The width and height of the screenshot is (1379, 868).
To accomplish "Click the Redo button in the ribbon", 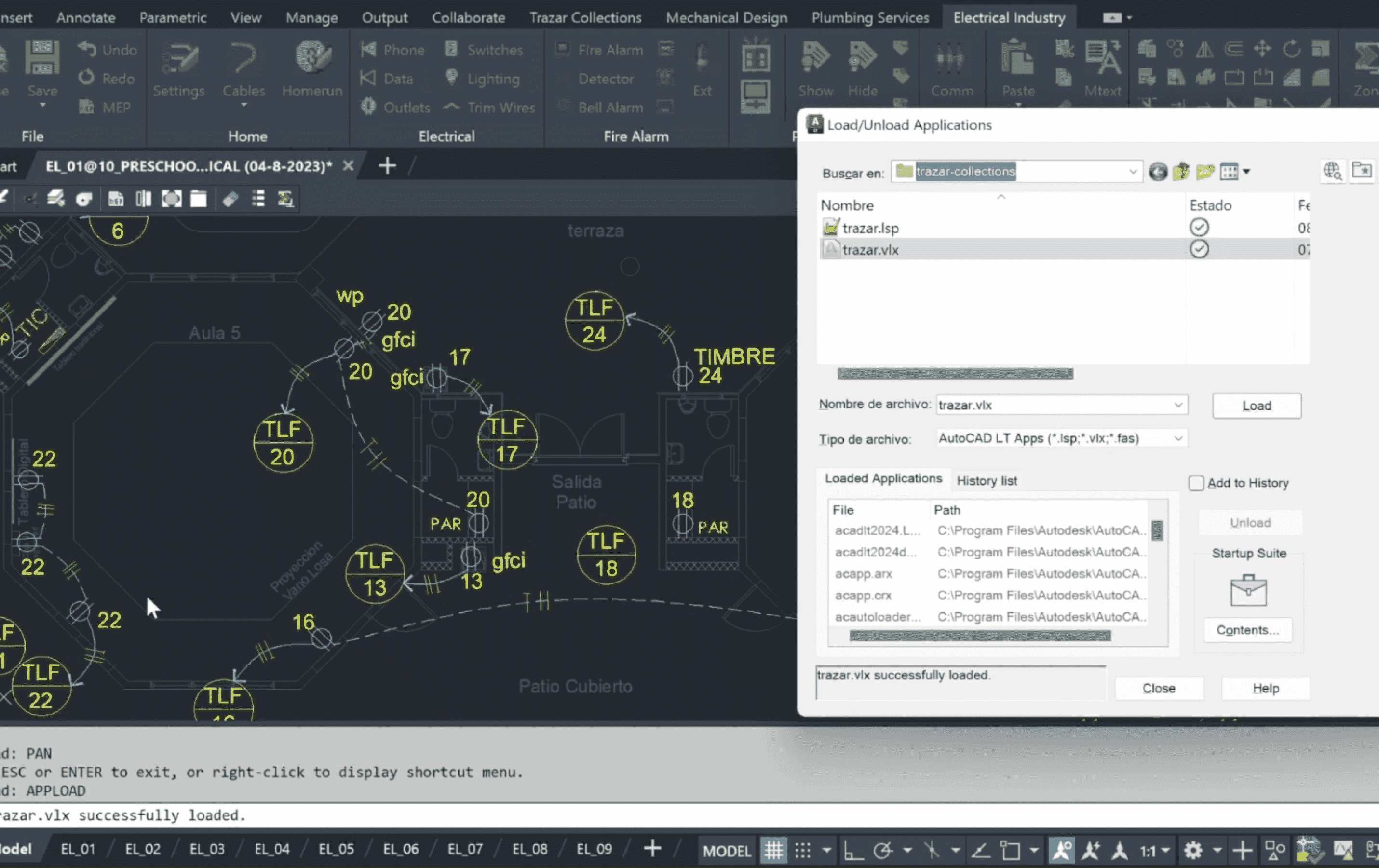I will click(x=107, y=79).
